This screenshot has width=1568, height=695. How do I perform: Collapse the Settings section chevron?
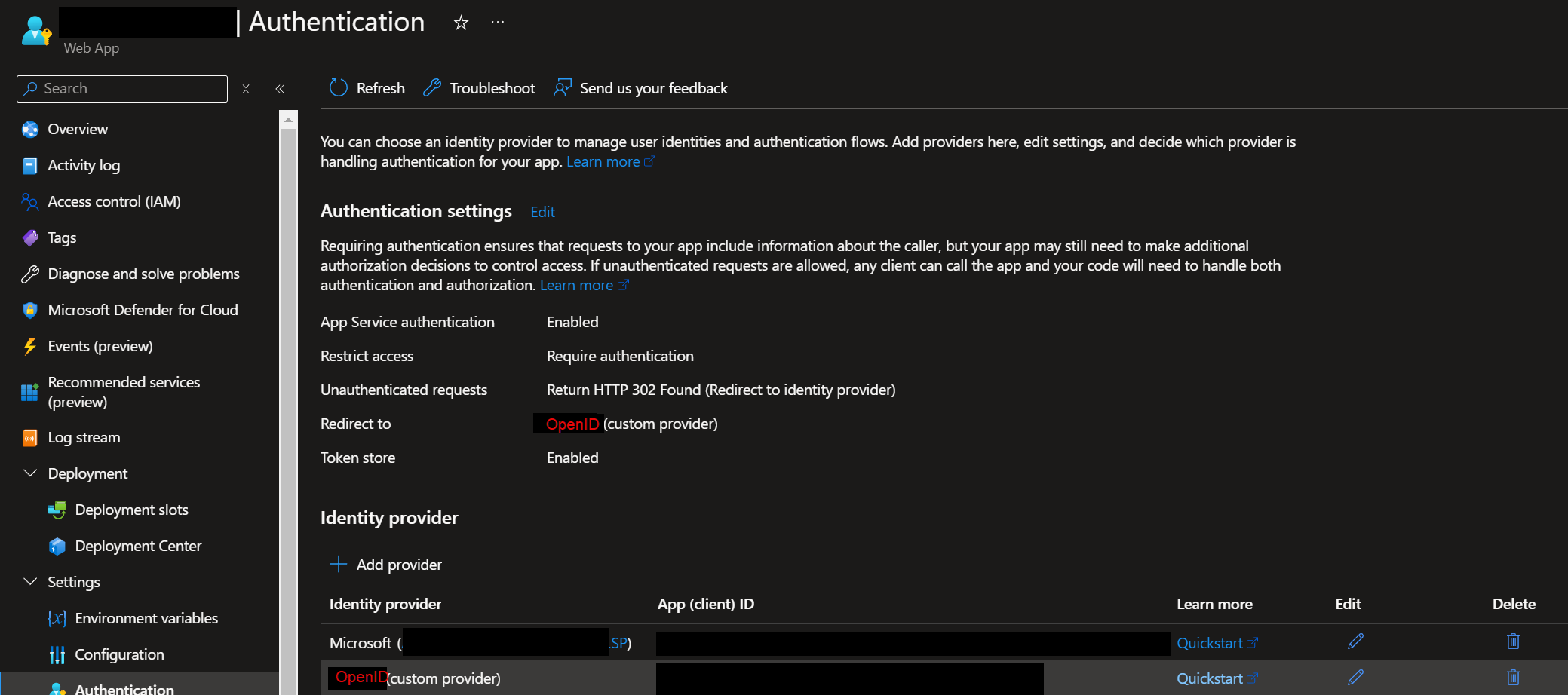pos(30,582)
